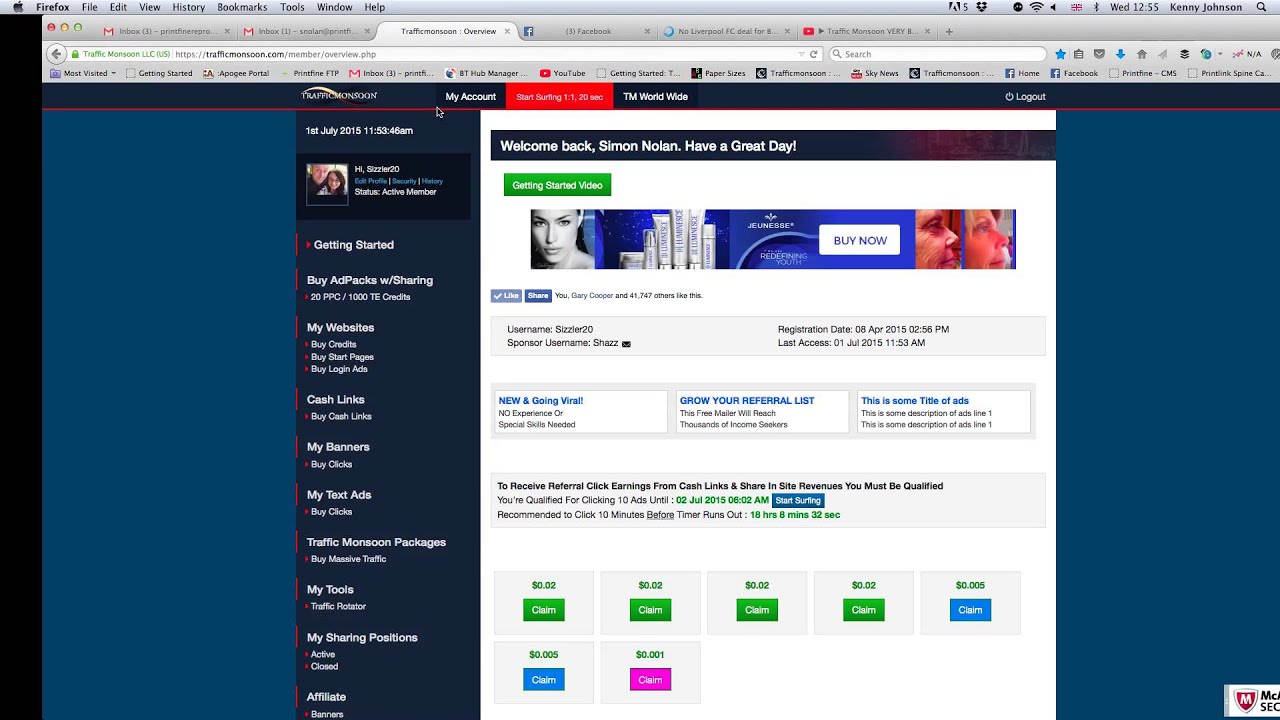Click the blue Start Surfing button

click(x=798, y=500)
